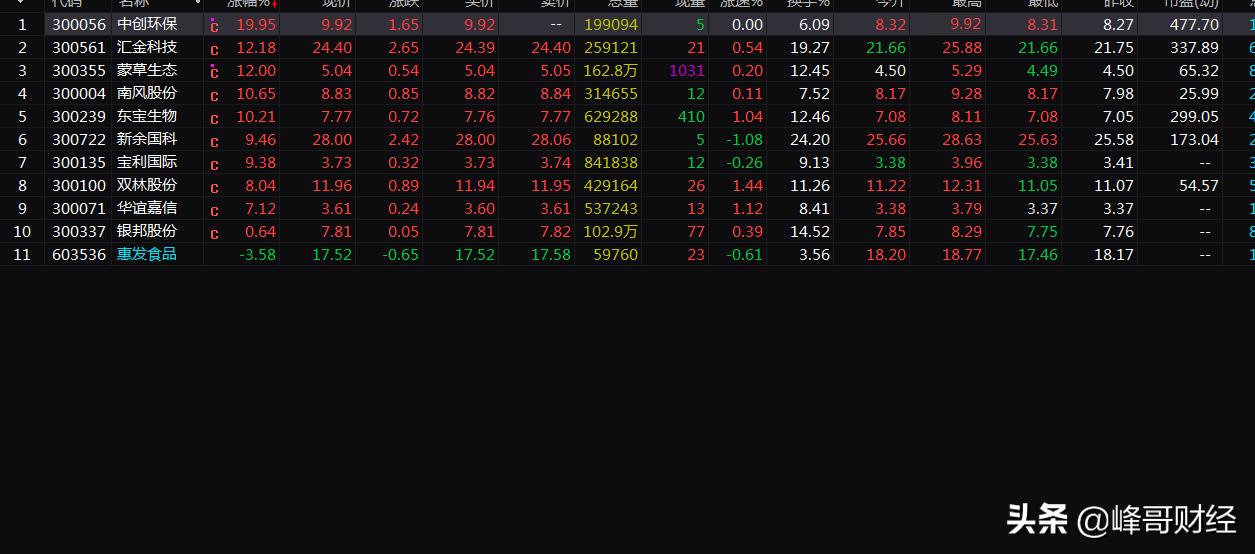Click the C marker icon beside 蒙草生态
This screenshot has height=554, width=1255.
[214, 71]
